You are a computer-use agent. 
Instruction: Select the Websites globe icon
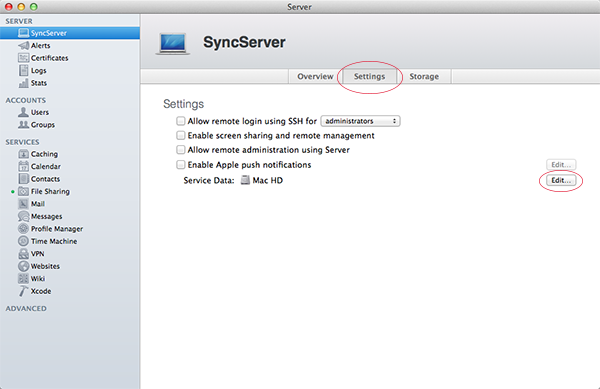coord(23,266)
